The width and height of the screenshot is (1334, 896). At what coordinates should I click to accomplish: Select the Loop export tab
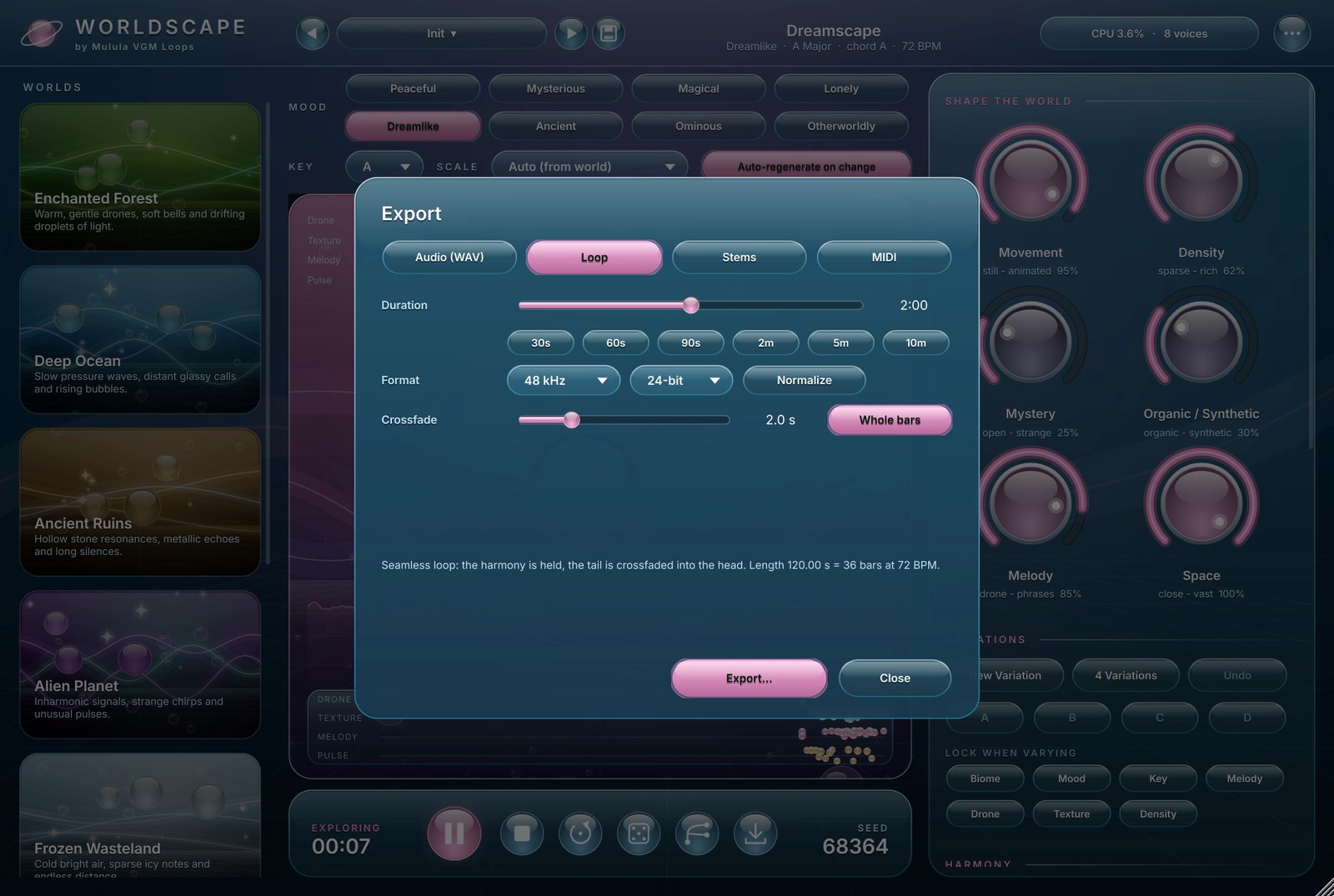point(594,258)
